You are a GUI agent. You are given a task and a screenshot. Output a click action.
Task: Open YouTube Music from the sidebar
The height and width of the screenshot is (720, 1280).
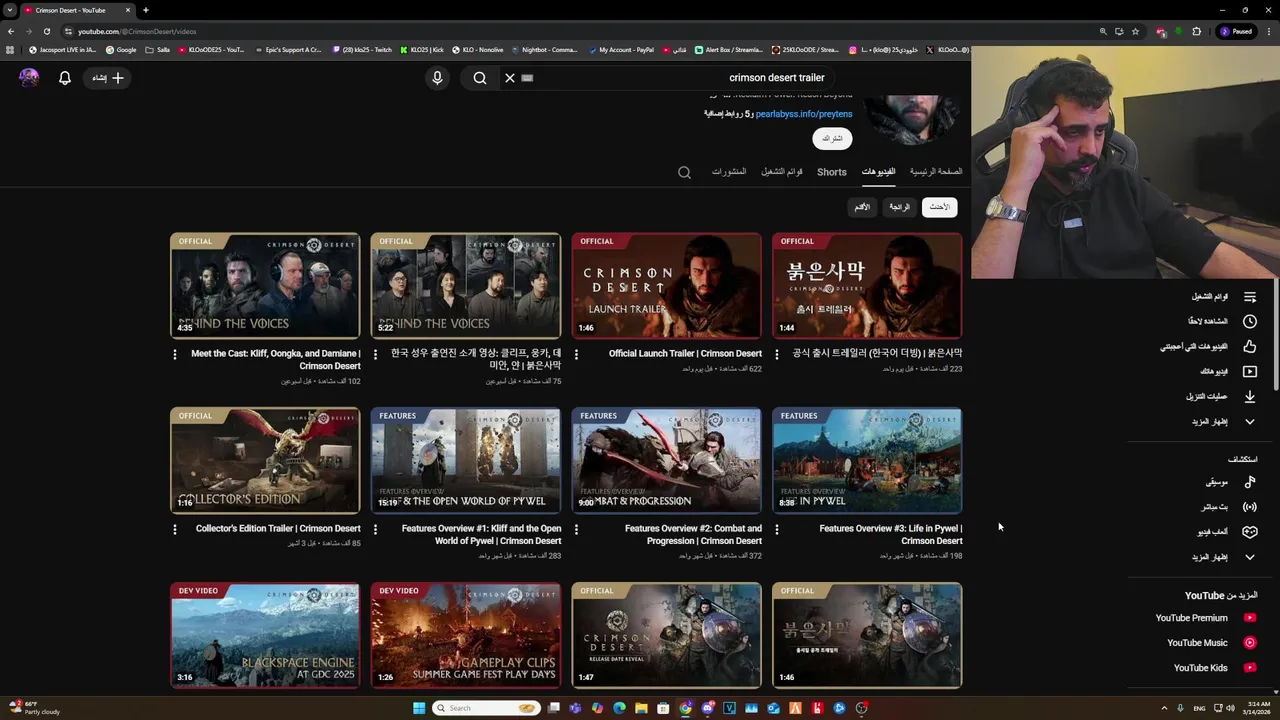pos(1211,643)
